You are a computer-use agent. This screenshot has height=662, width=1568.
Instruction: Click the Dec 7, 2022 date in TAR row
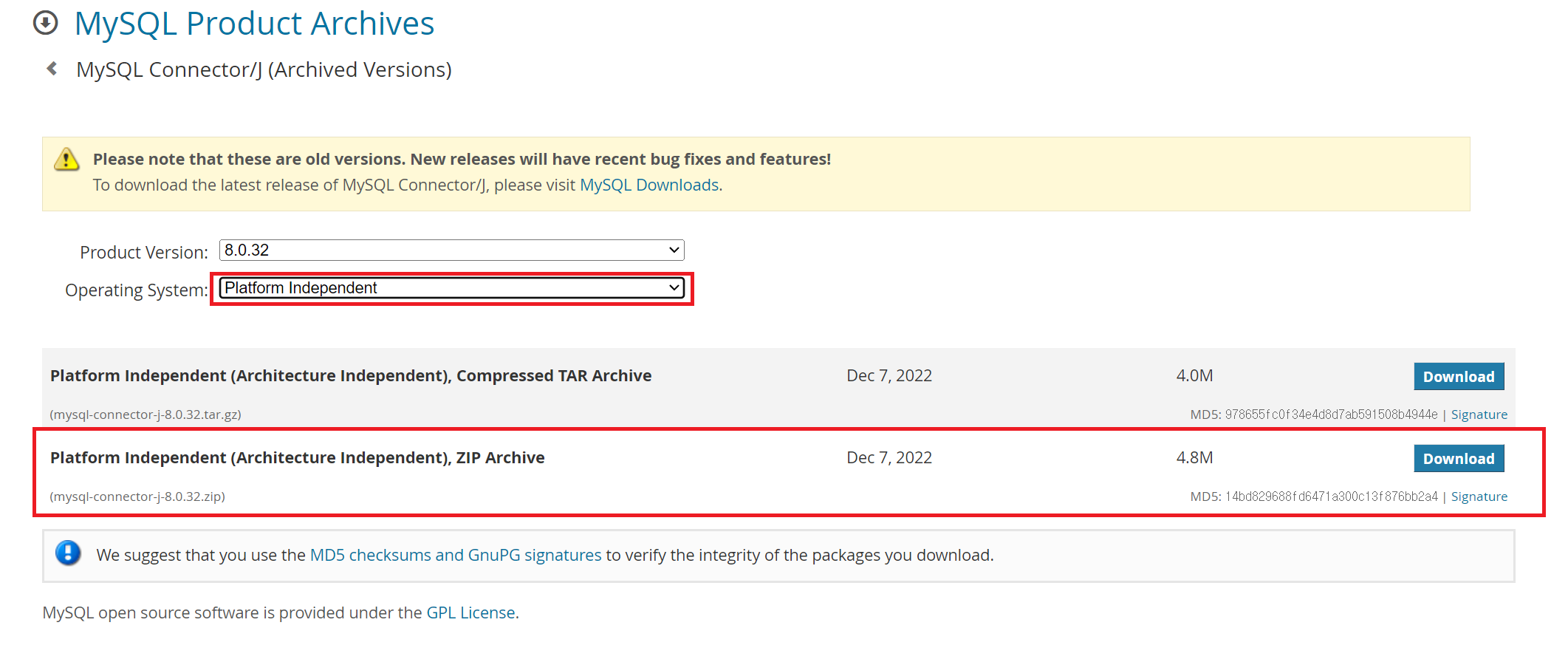click(x=889, y=375)
